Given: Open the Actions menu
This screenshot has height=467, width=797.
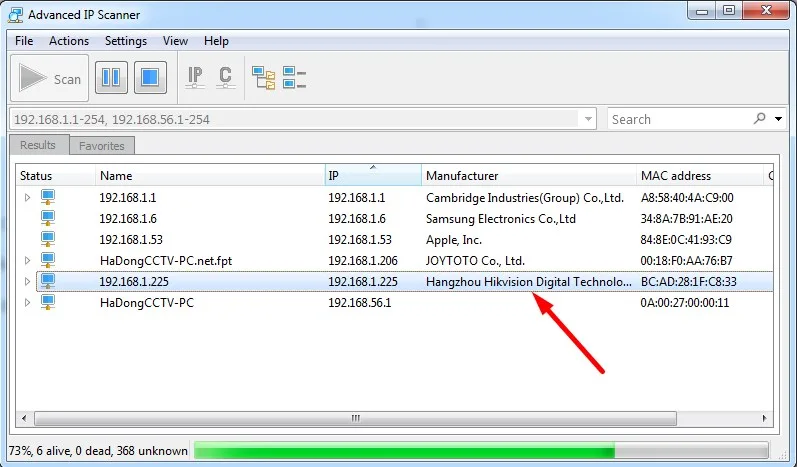Looking at the screenshot, I should click(x=69, y=41).
